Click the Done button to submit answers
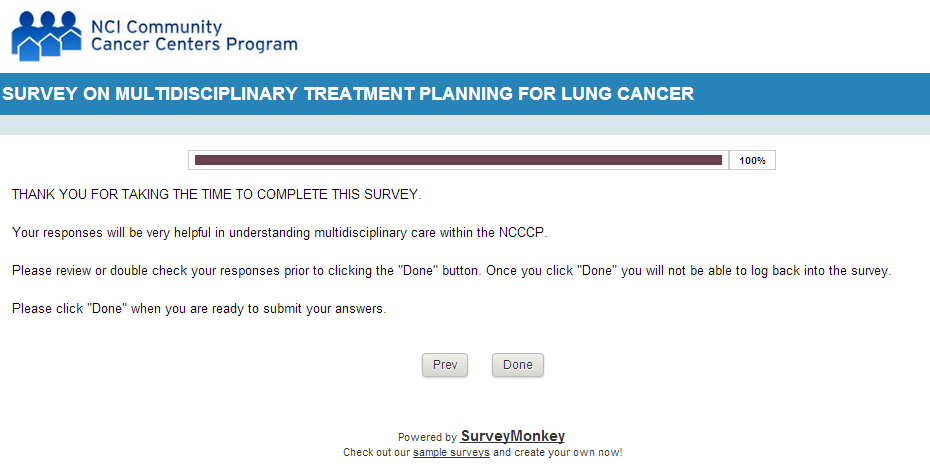 518,365
